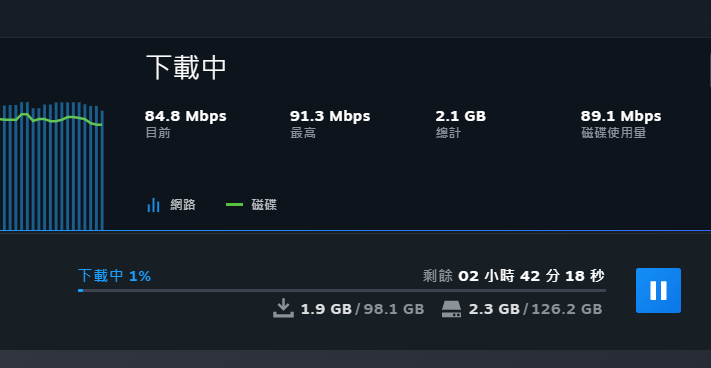Click the 89.1 Mbps disk usage value
This screenshot has height=368, width=711.
621,116
